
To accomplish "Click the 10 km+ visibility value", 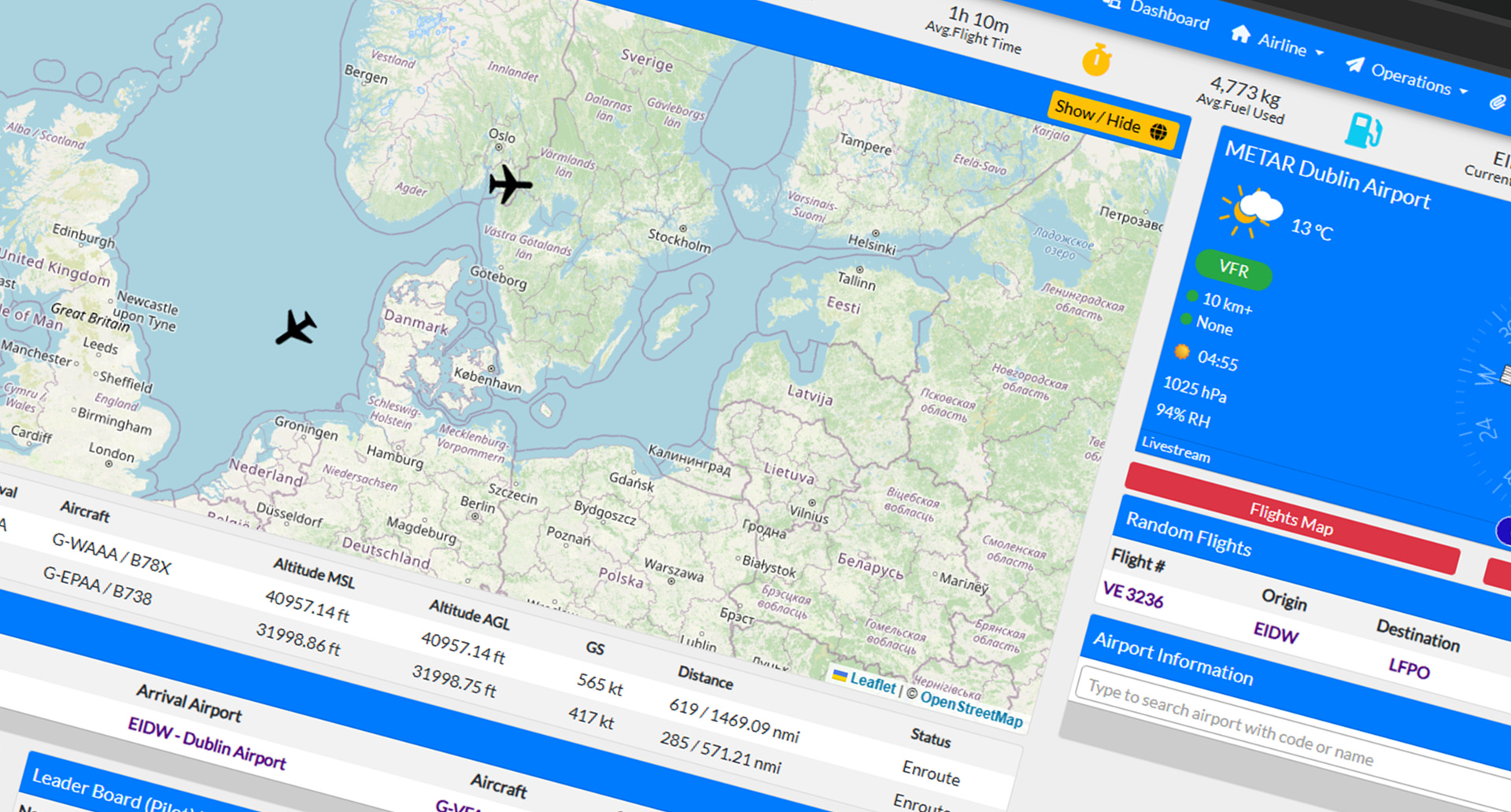I will [1227, 302].
